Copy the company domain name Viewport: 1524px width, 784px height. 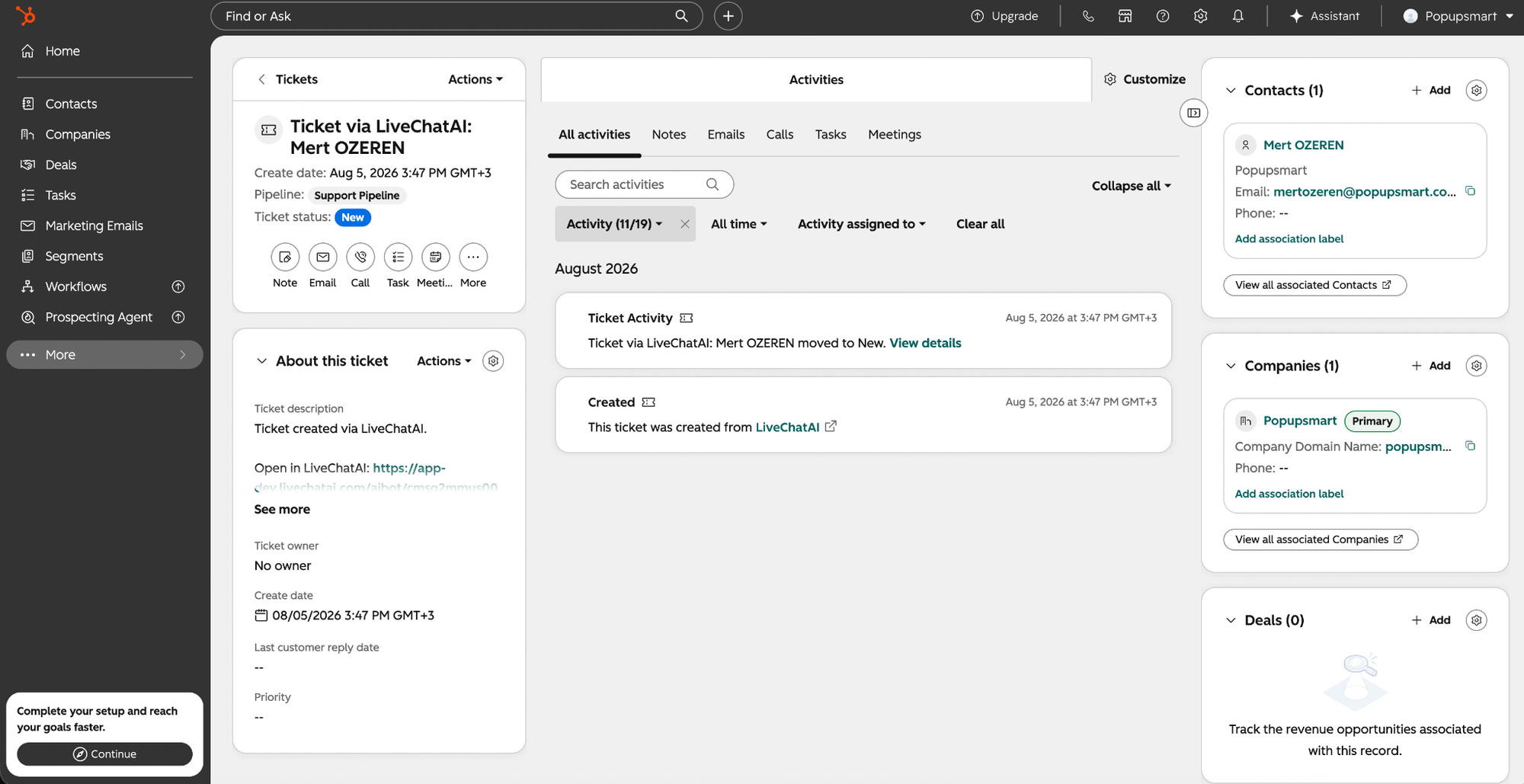coord(1470,446)
